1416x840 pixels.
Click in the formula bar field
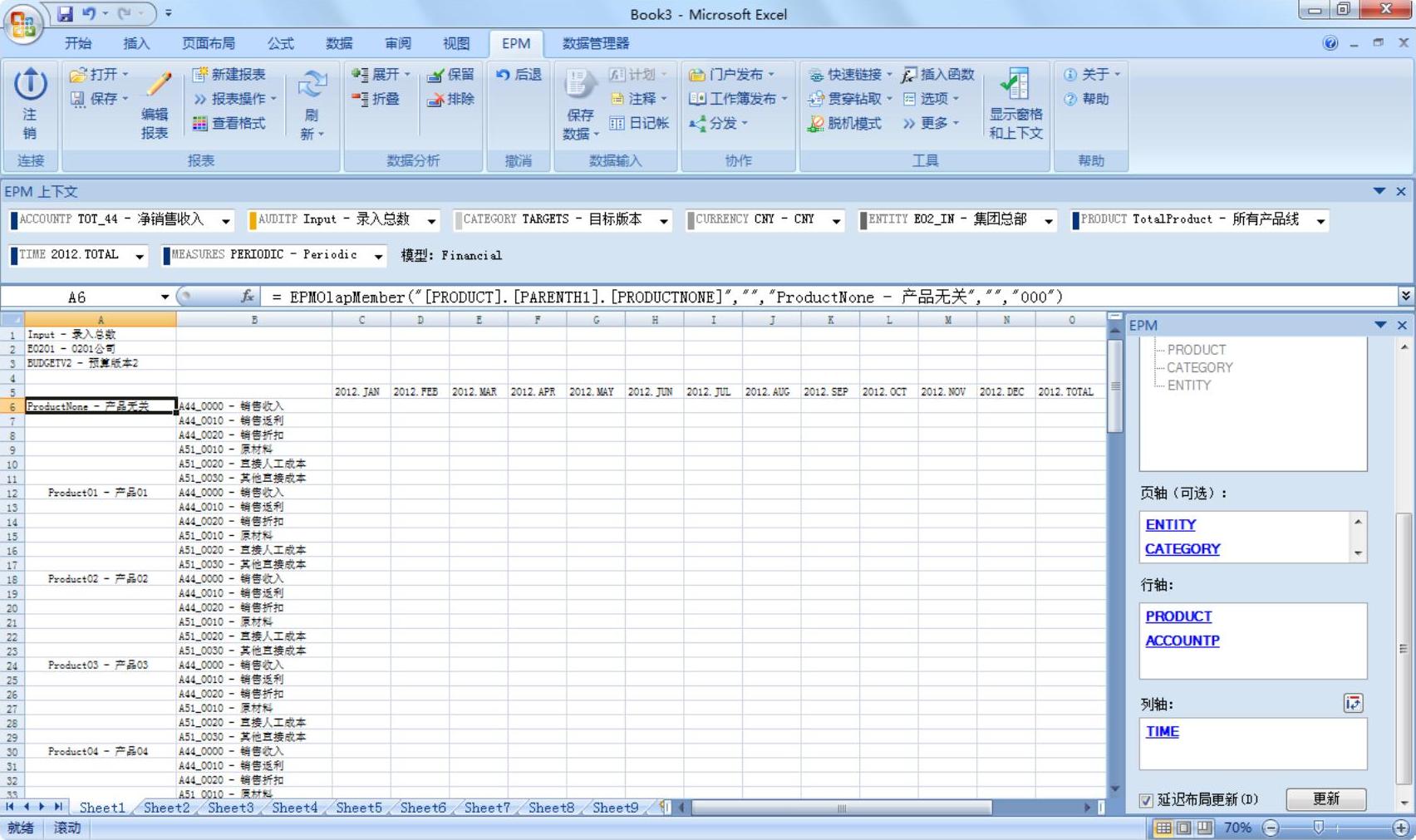click(828, 297)
